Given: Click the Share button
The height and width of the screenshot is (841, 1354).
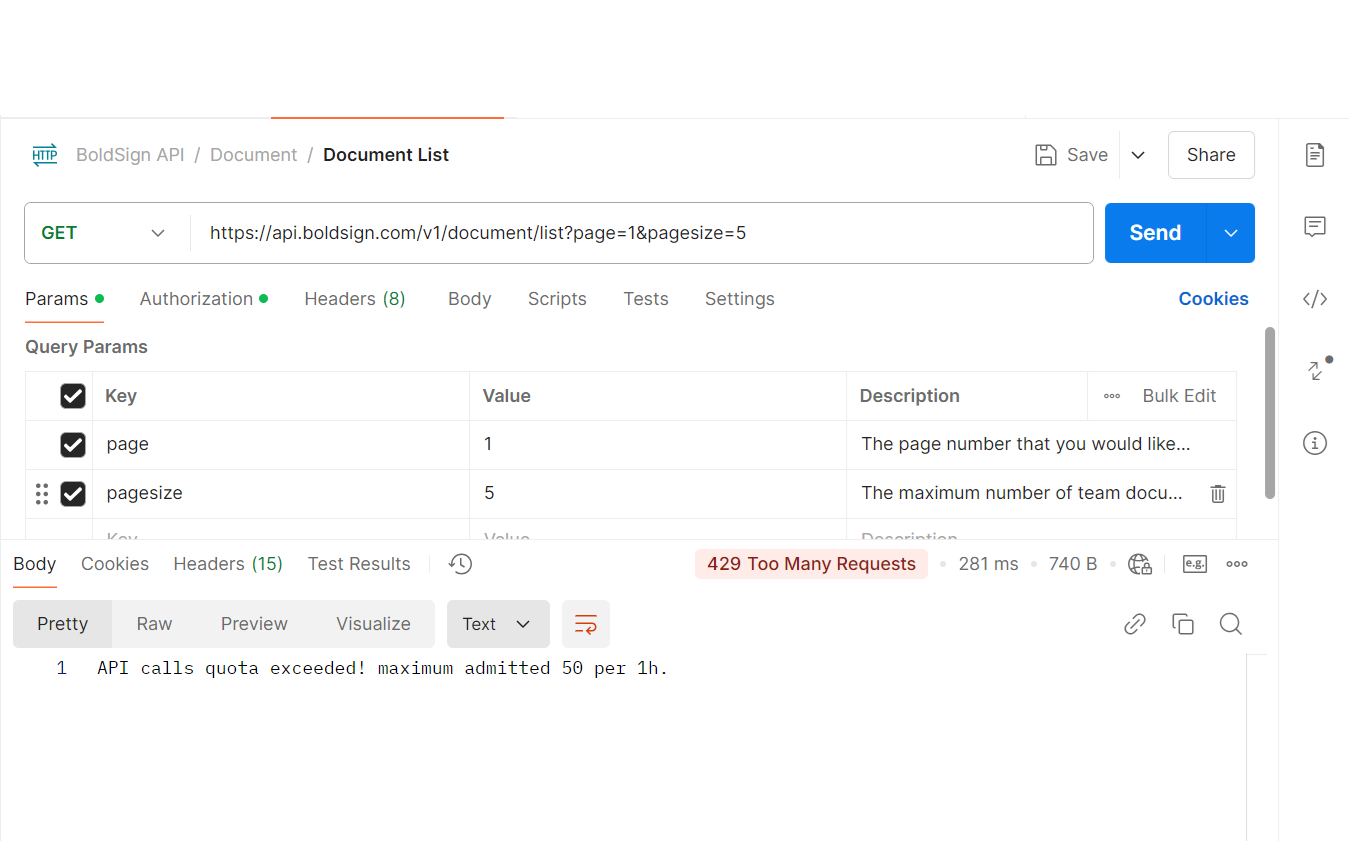Looking at the screenshot, I should click(1211, 155).
